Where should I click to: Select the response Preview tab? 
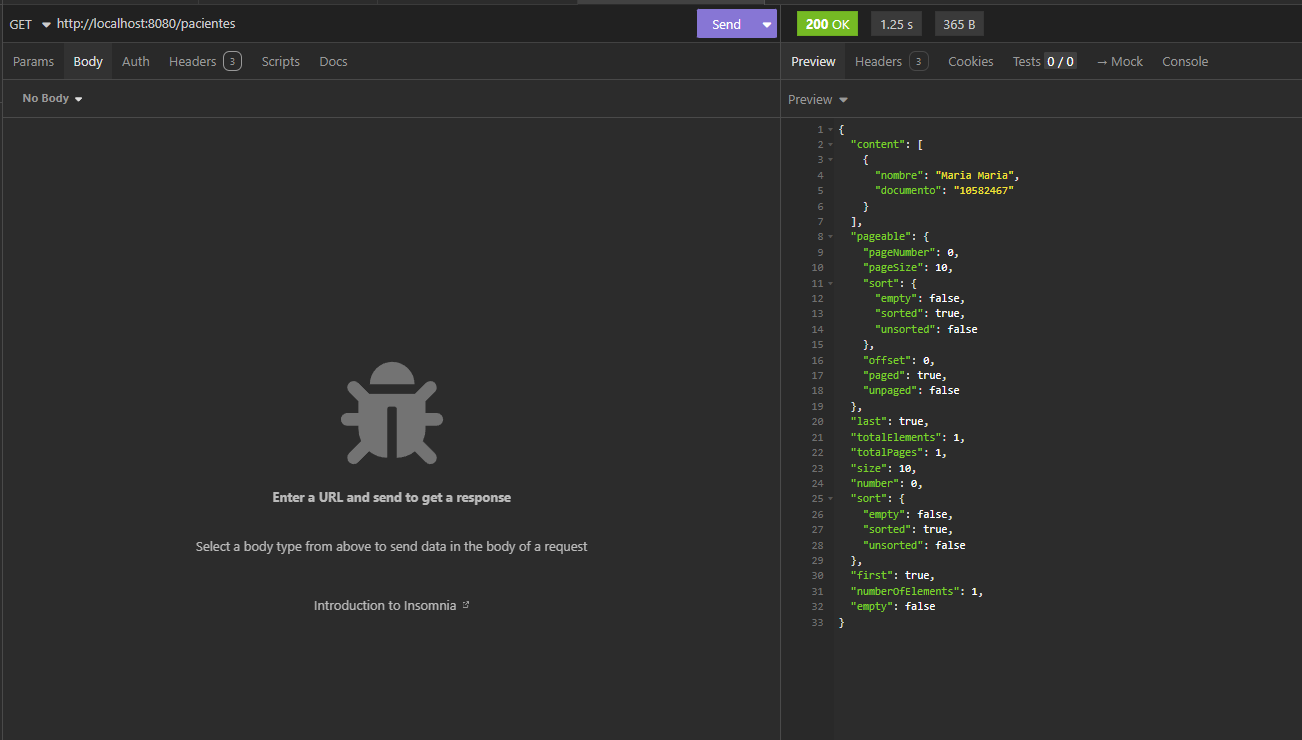813,61
